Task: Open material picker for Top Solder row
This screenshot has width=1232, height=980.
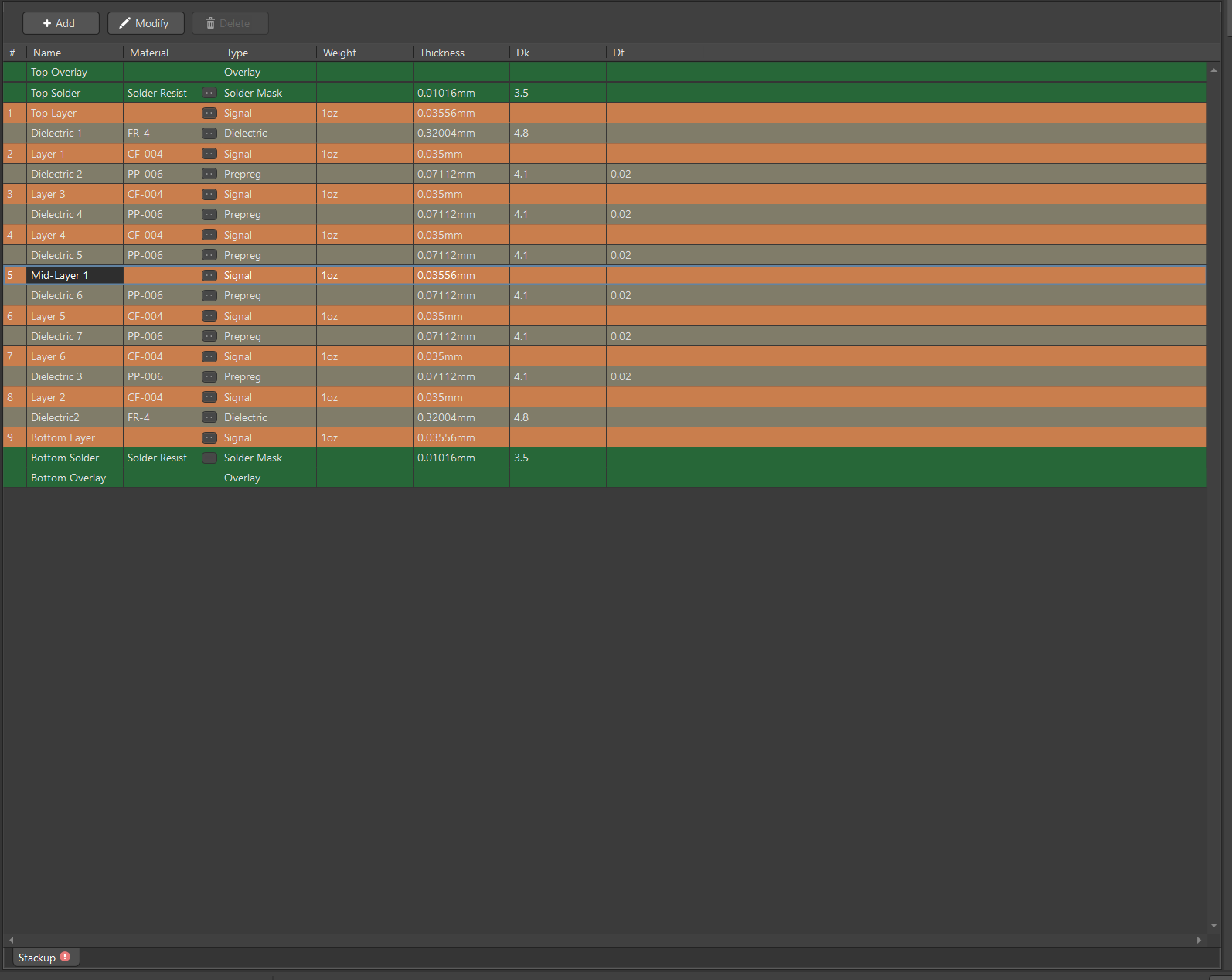Action: point(209,93)
